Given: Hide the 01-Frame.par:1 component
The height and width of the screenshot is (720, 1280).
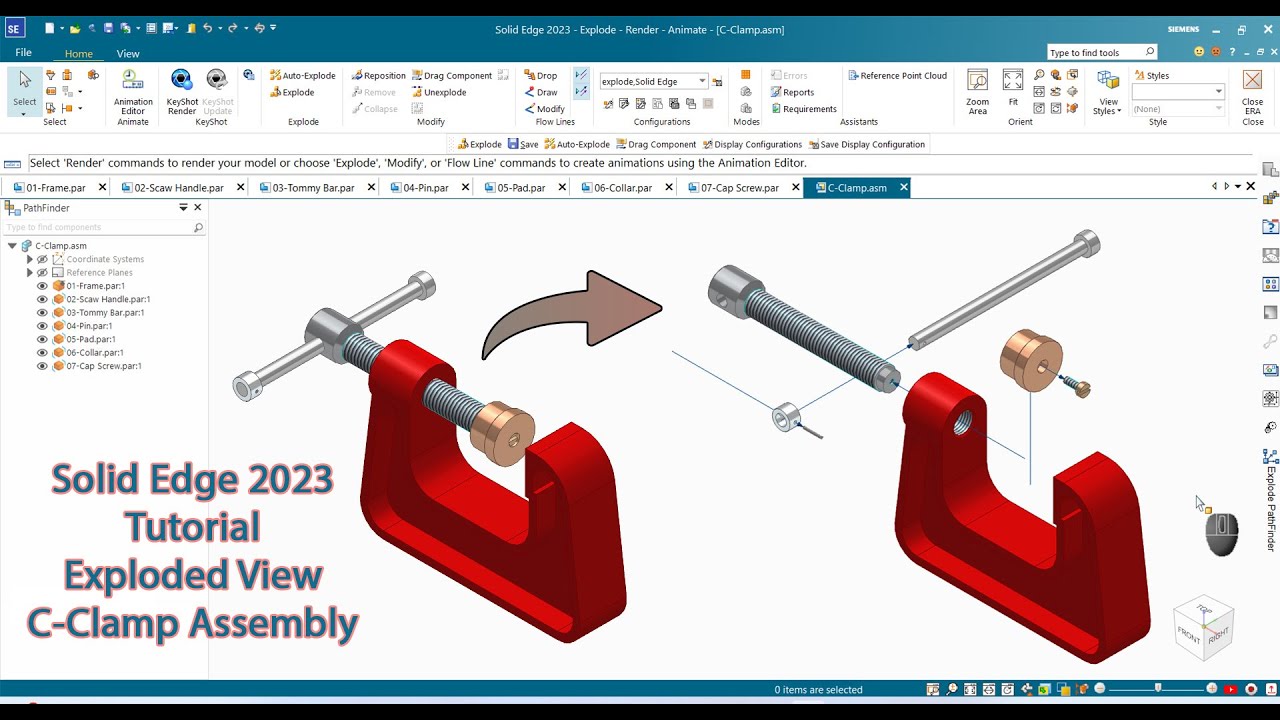Looking at the screenshot, I should 42,286.
